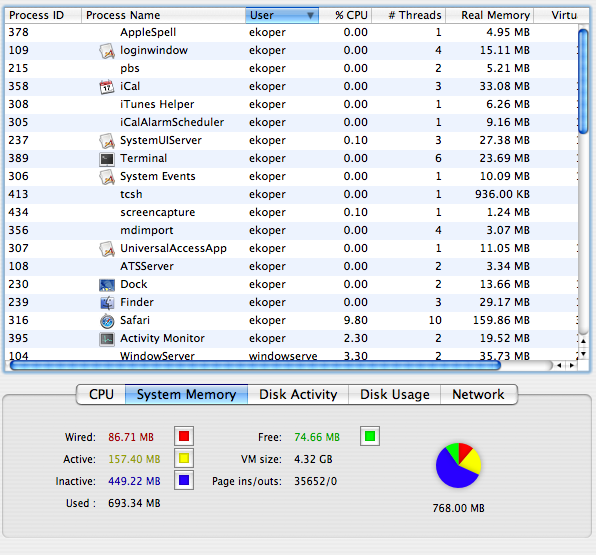Click the vertical scrollbar down arrow
This screenshot has height=555, width=596.
[583, 354]
